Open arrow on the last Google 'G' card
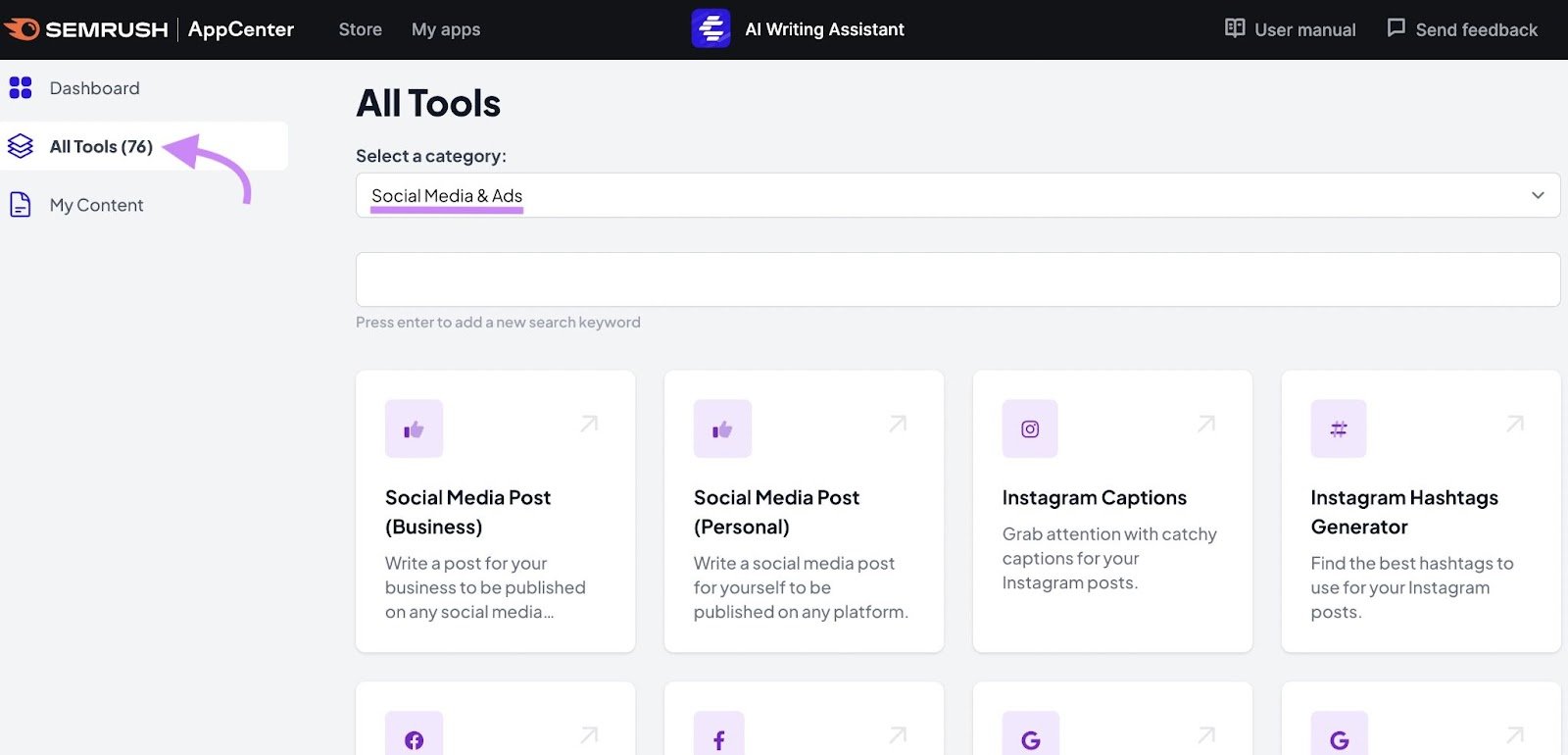 (1515, 734)
